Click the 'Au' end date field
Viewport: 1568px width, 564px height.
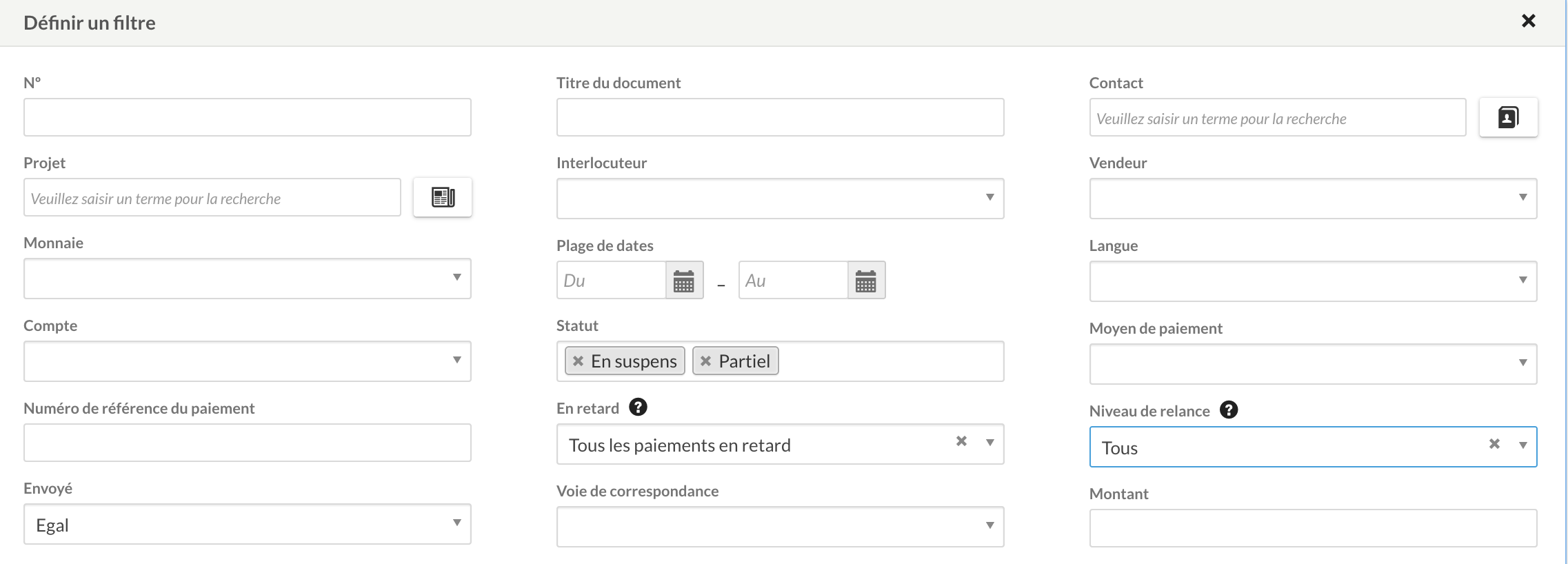pyautogui.click(x=794, y=280)
